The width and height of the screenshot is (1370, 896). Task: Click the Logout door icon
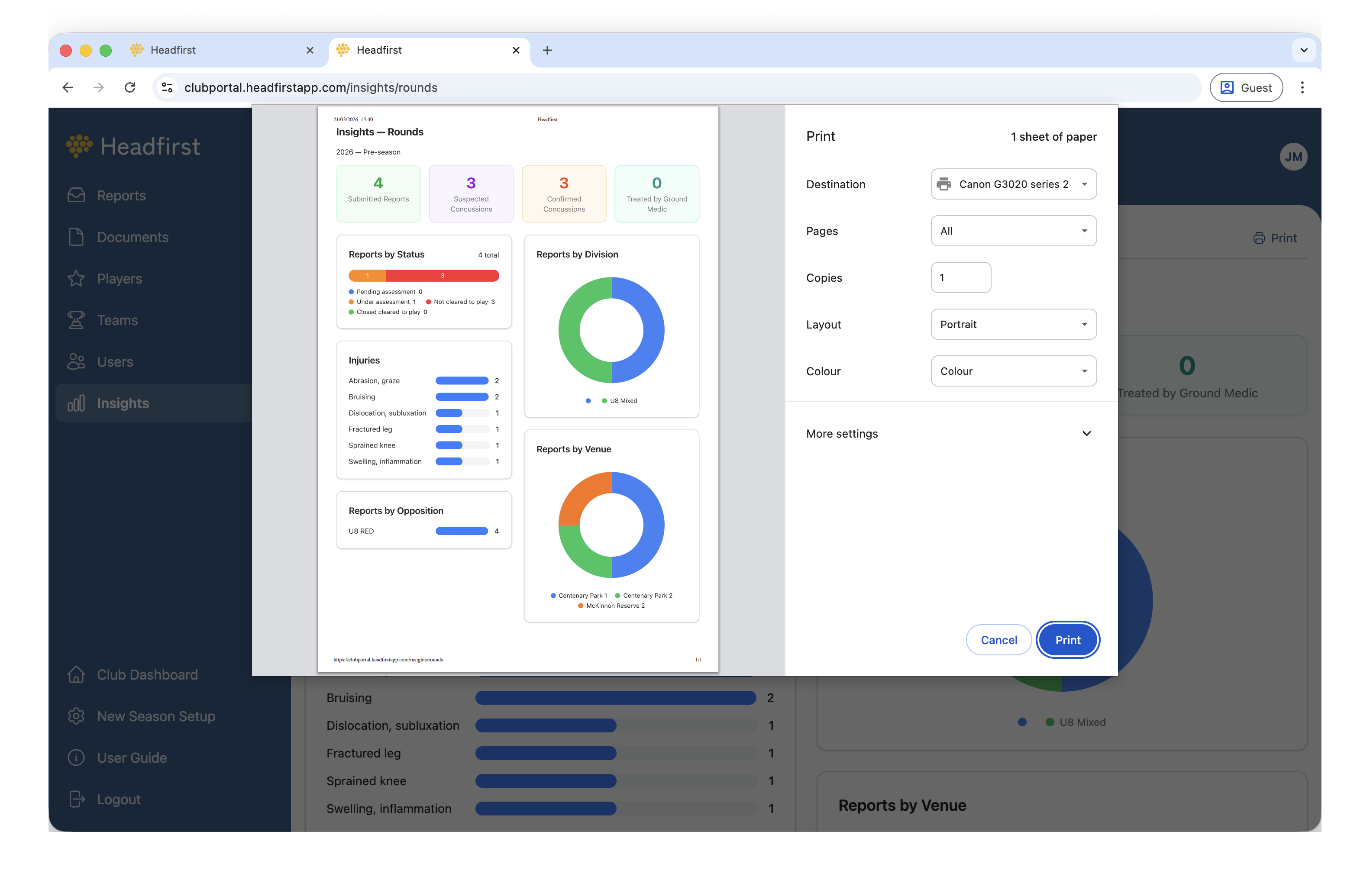[x=76, y=799]
